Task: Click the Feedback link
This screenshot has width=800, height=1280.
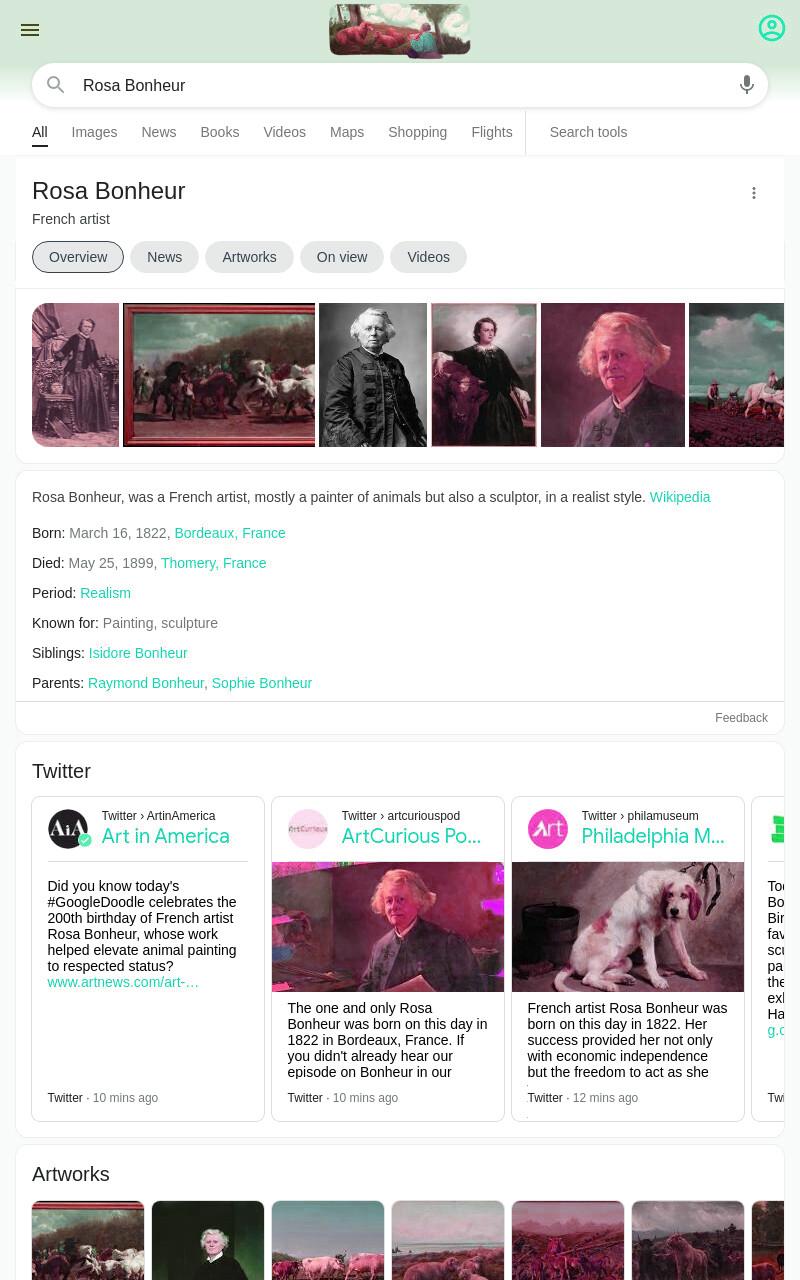Action: pos(741,718)
